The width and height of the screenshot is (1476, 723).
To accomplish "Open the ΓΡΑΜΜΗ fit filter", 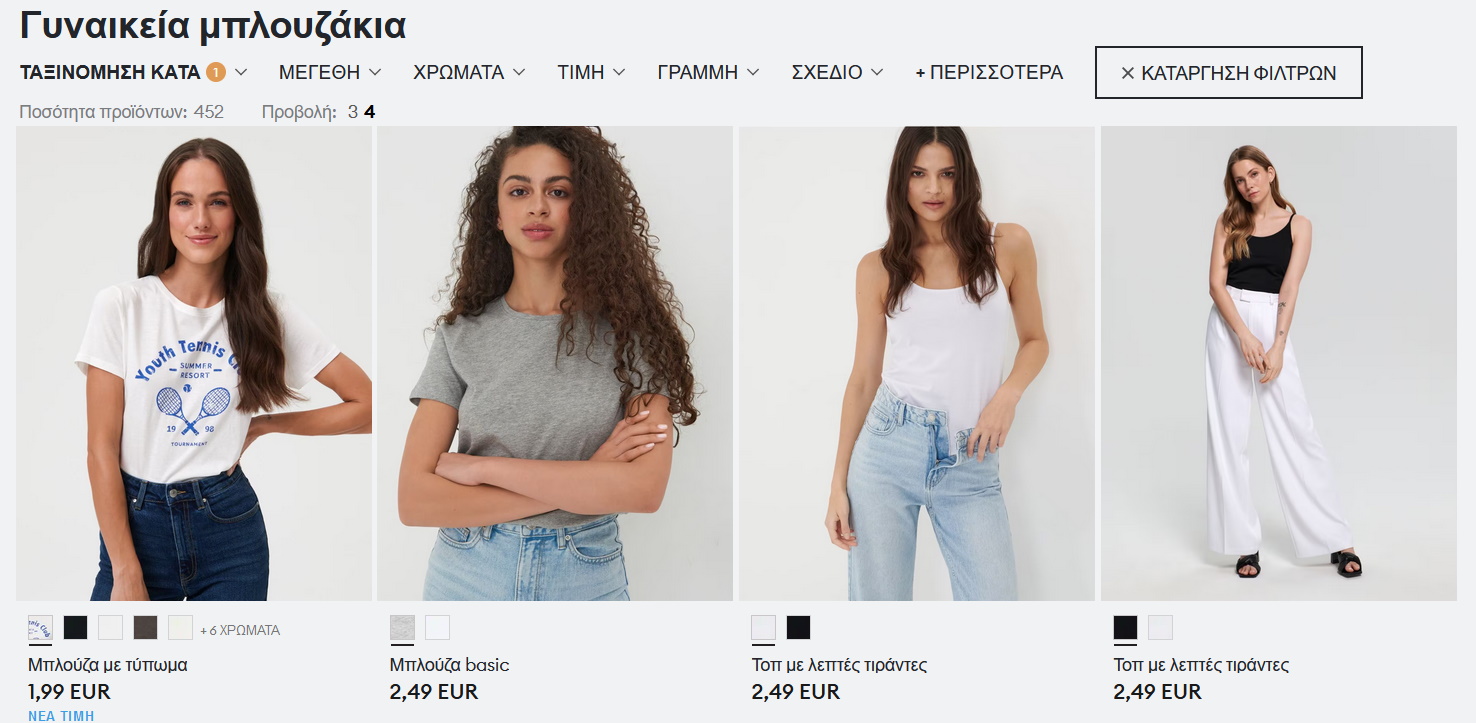I will point(708,72).
